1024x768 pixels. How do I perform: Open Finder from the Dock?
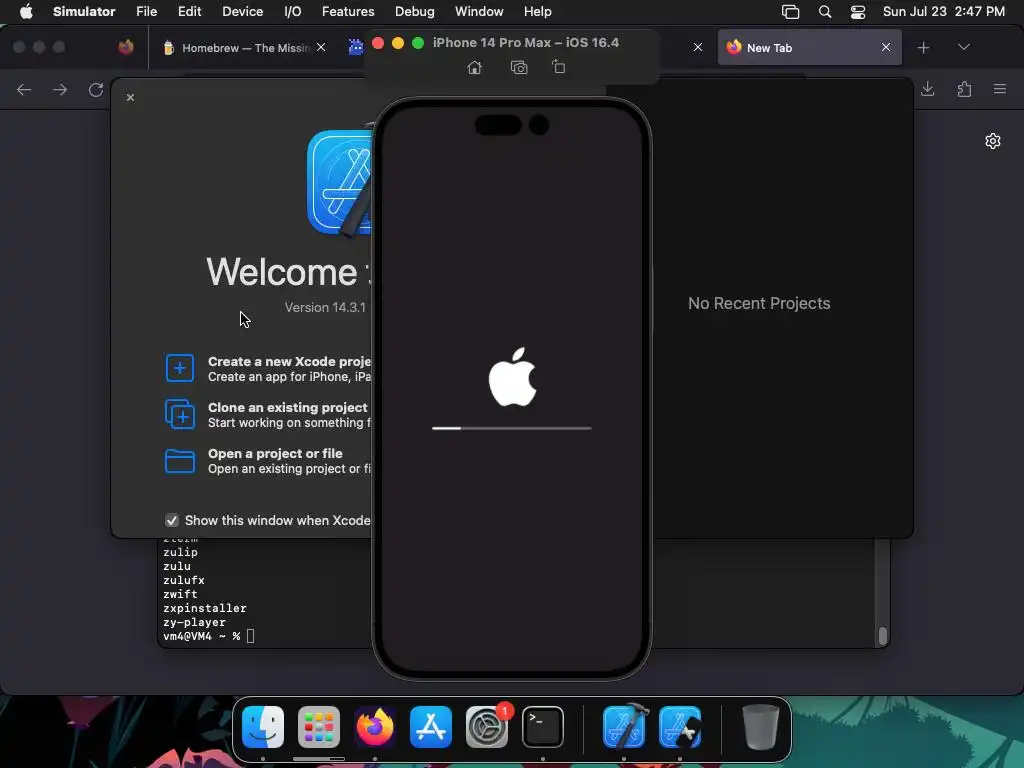263,727
